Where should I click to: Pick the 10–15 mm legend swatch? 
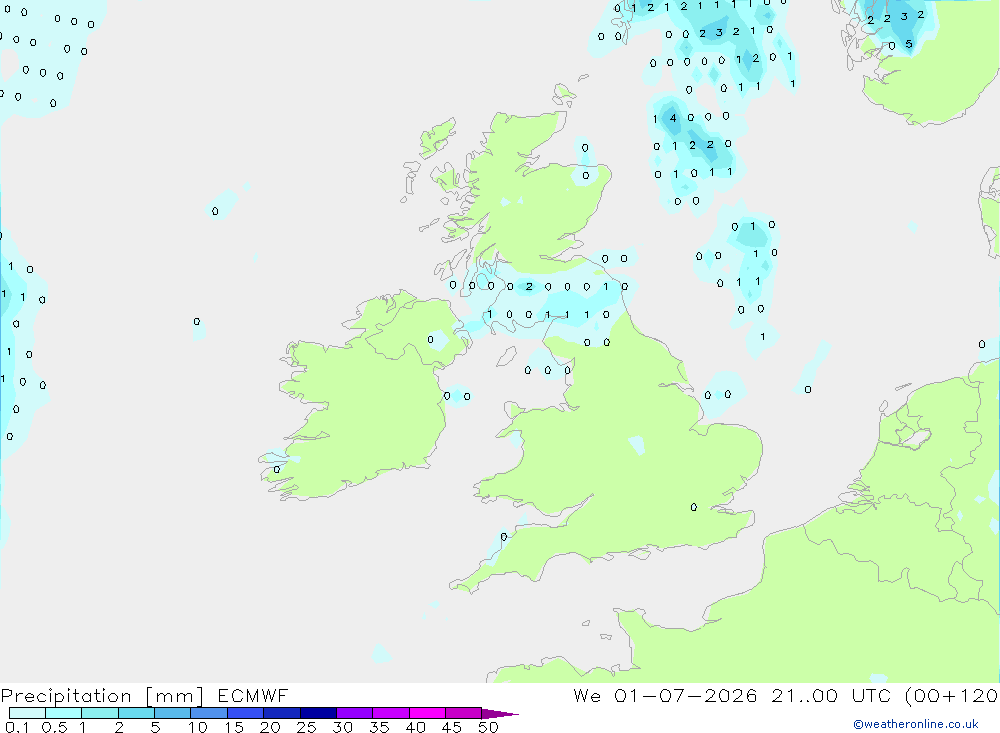pos(209,713)
